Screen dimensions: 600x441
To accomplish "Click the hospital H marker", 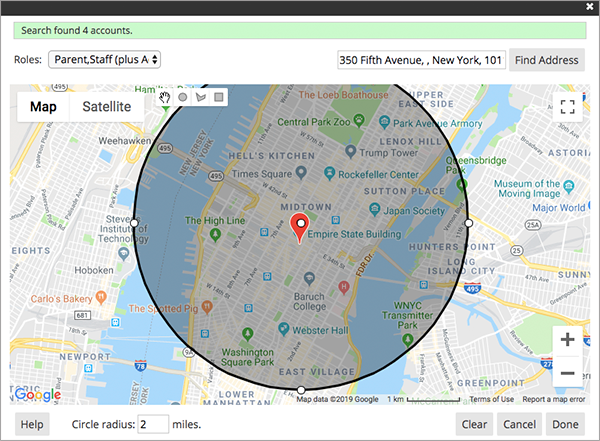I will click(344, 287).
